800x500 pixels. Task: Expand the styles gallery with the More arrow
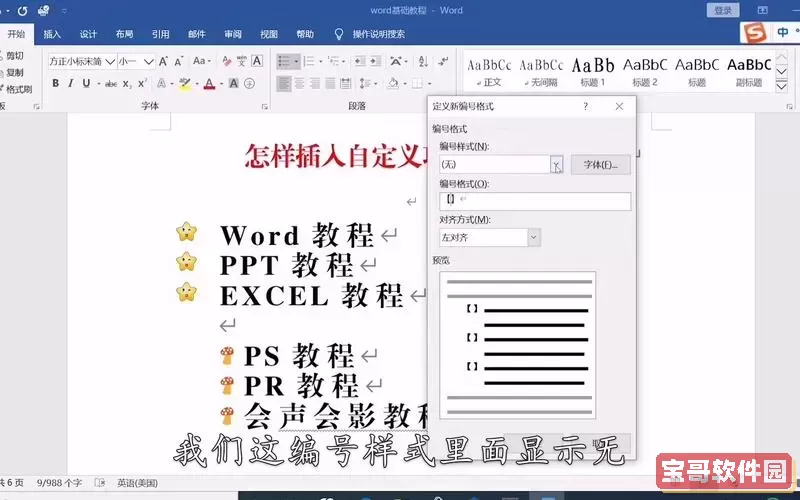click(781, 86)
